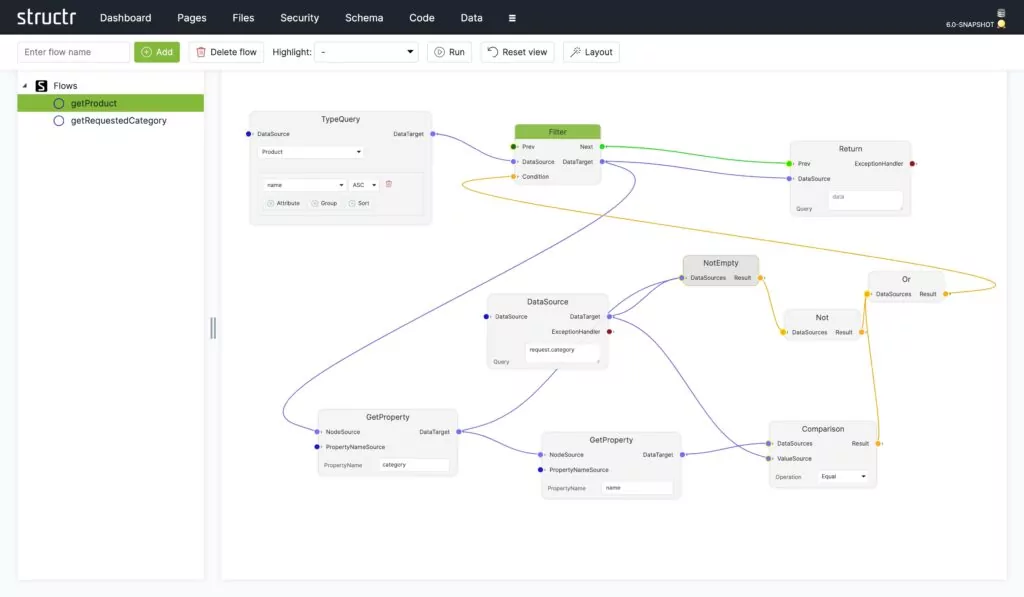Viewport: 1024px width, 597px height.
Task: Open the Schema section
Action: [x=364, y=18]
